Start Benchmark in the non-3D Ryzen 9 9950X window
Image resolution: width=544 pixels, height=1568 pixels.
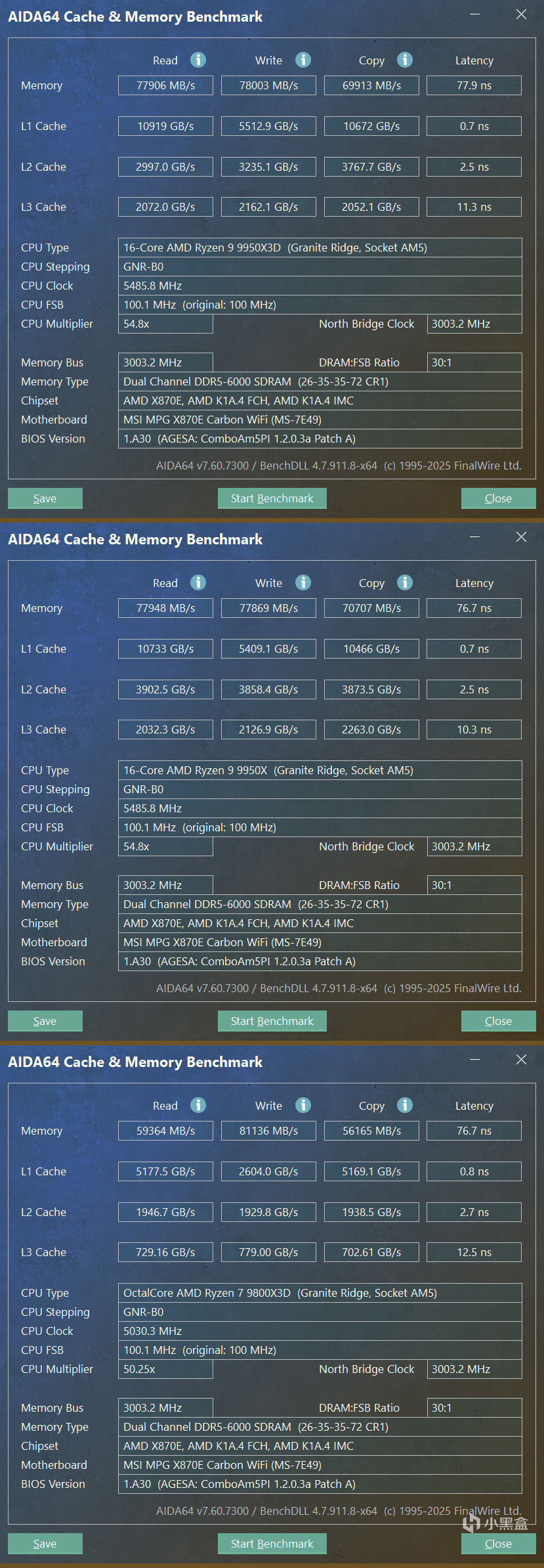tap(272, 1021)
